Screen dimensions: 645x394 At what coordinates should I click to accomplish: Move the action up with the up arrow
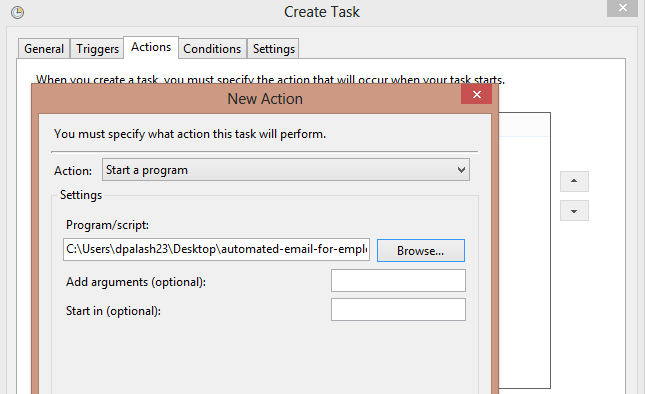pos(574,181)
